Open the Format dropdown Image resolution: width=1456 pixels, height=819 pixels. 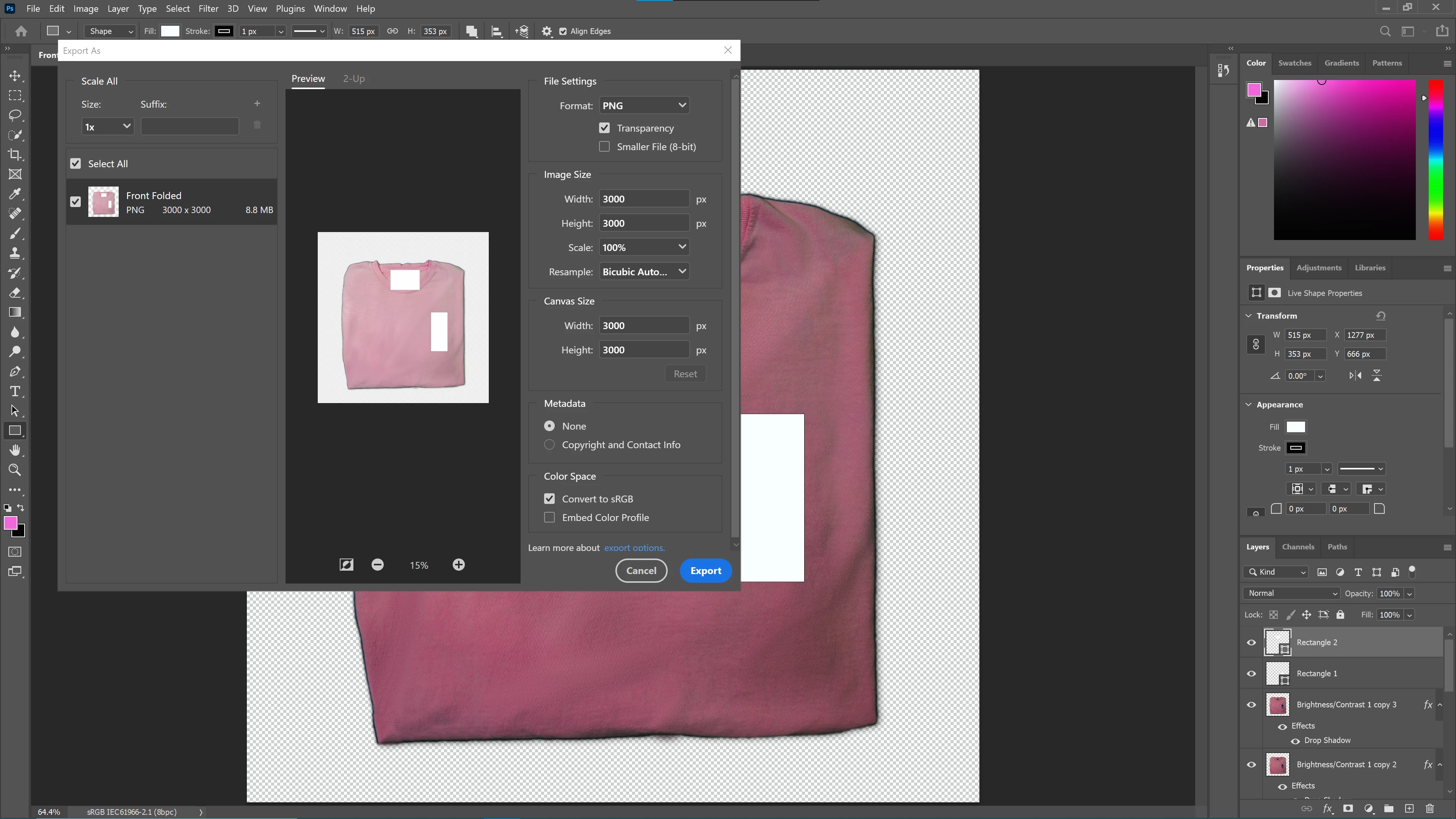644,106
